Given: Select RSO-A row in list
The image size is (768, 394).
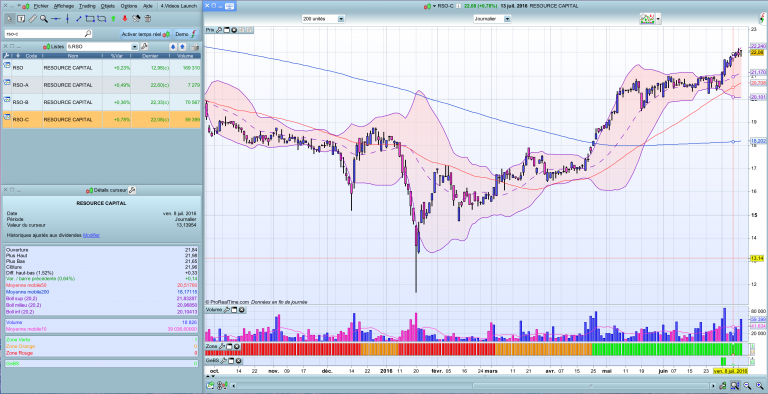Looking at the screenshot, I should tap(102, 85).
